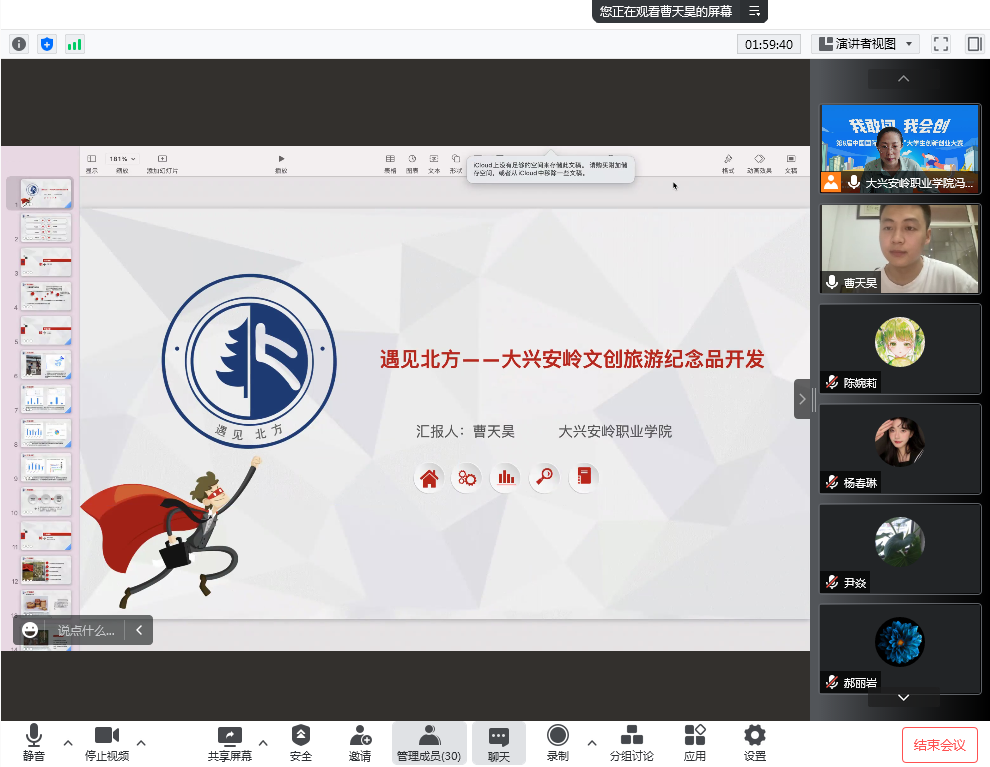Expand audio options arrow next to 静音
The image size is (990, 767).
tap(68, 742)
